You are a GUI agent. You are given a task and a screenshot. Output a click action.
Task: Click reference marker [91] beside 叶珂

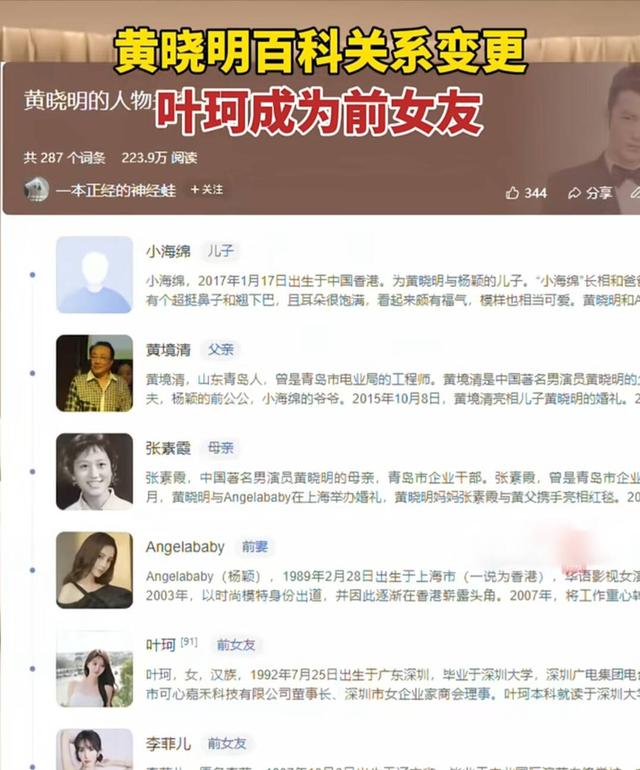point(189,642)
